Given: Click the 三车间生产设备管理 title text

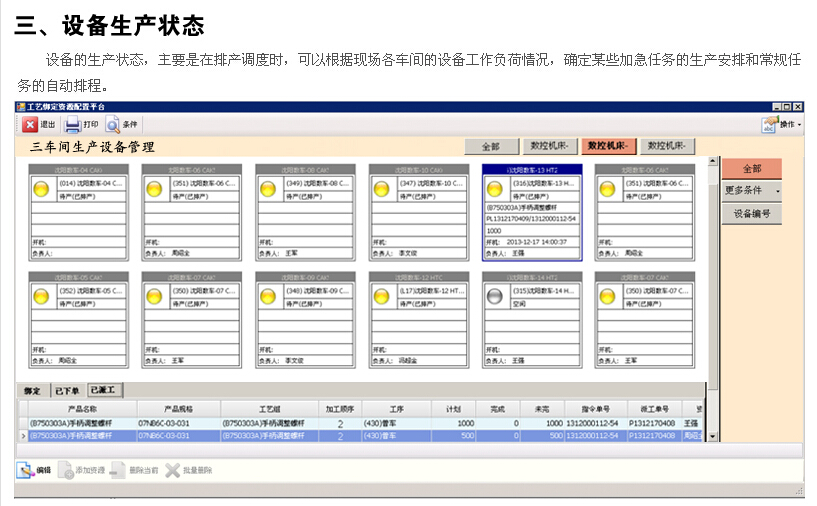Looking at the screenshot, I should (92, 147).
